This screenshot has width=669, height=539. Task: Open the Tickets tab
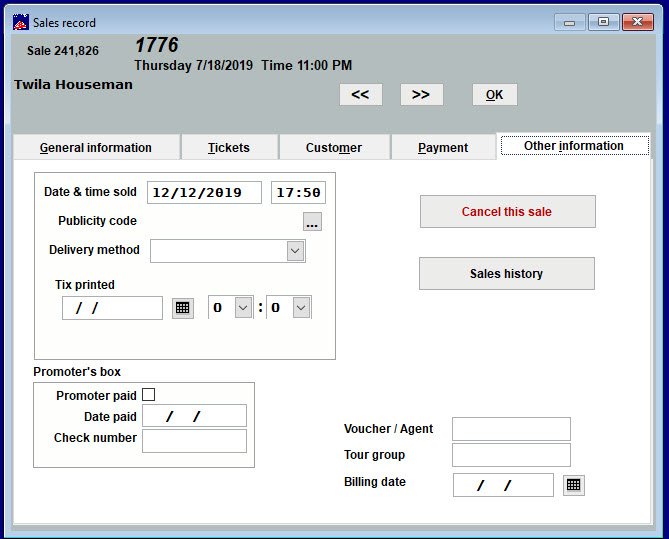tap(229, 147)
